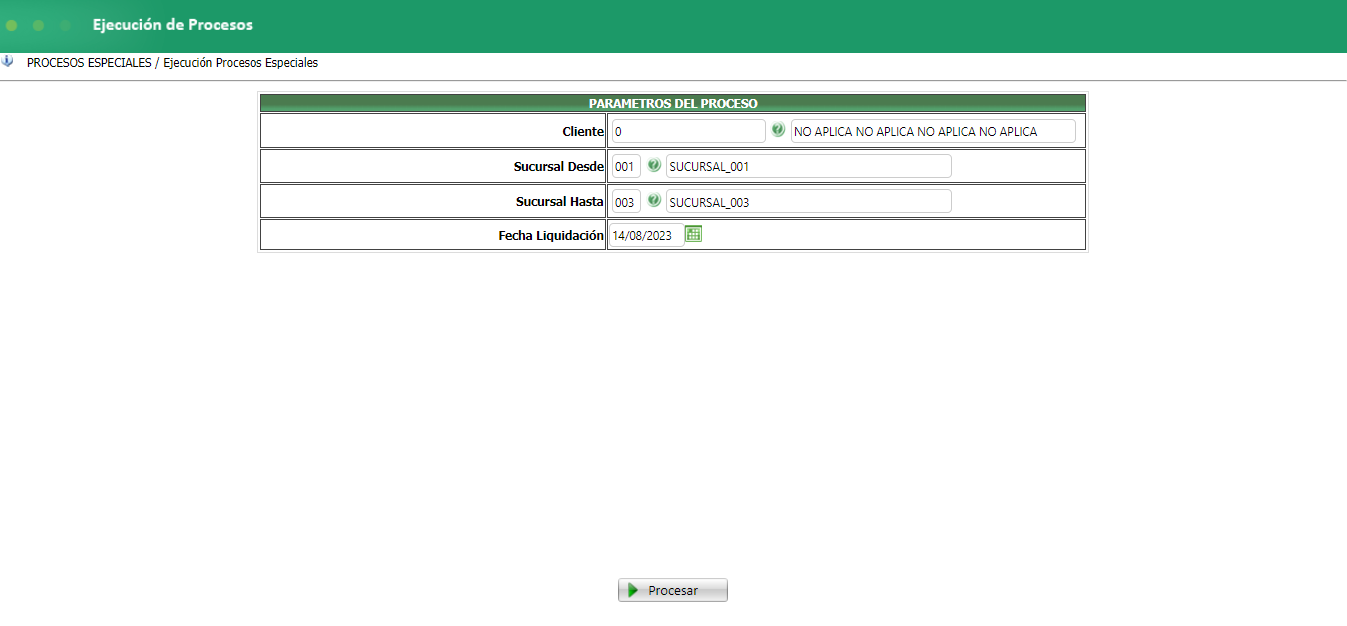Click the Procesar button
This screenshot has width=1347, height=626.
pyautogui.click(x=672, y=590)
